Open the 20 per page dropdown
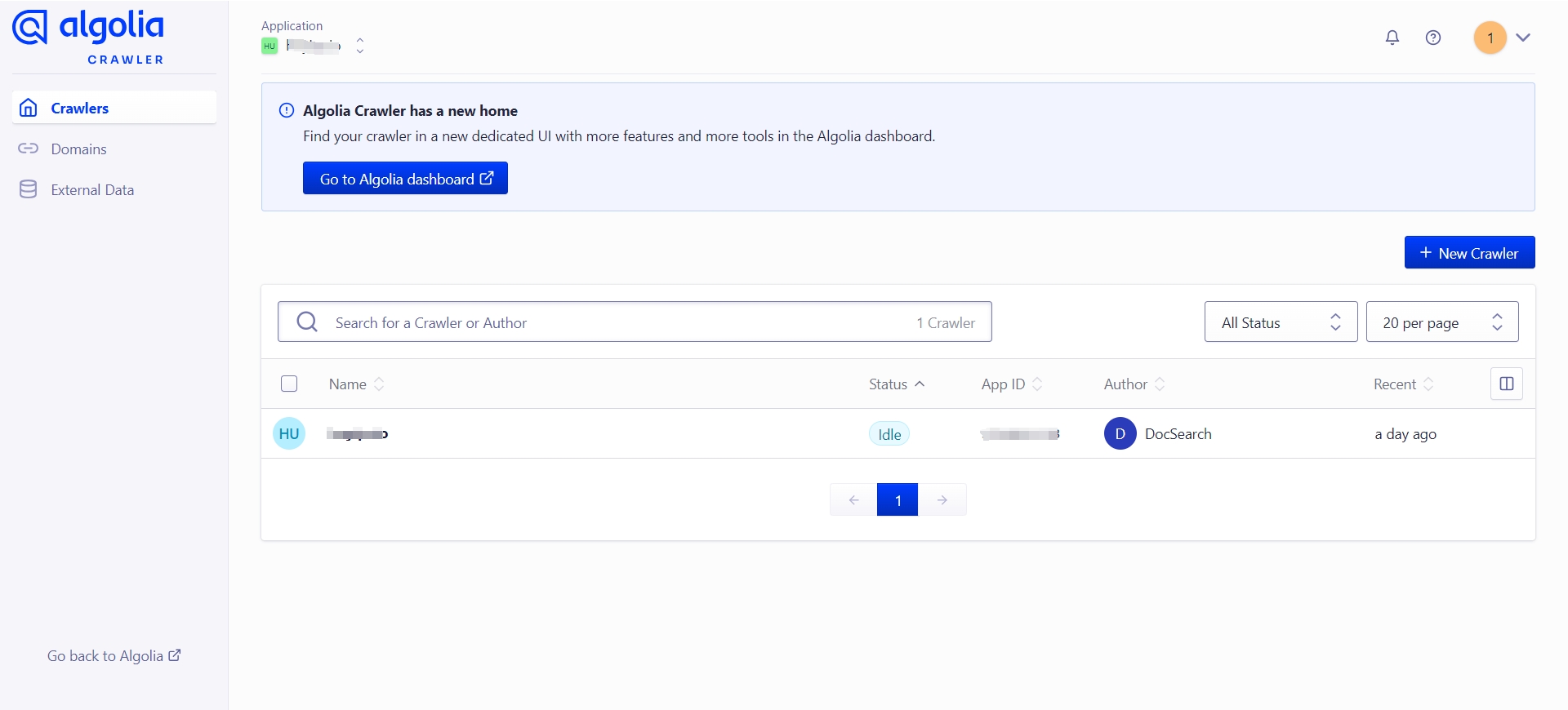The image size is (1568, 710). coord(1442,322)
